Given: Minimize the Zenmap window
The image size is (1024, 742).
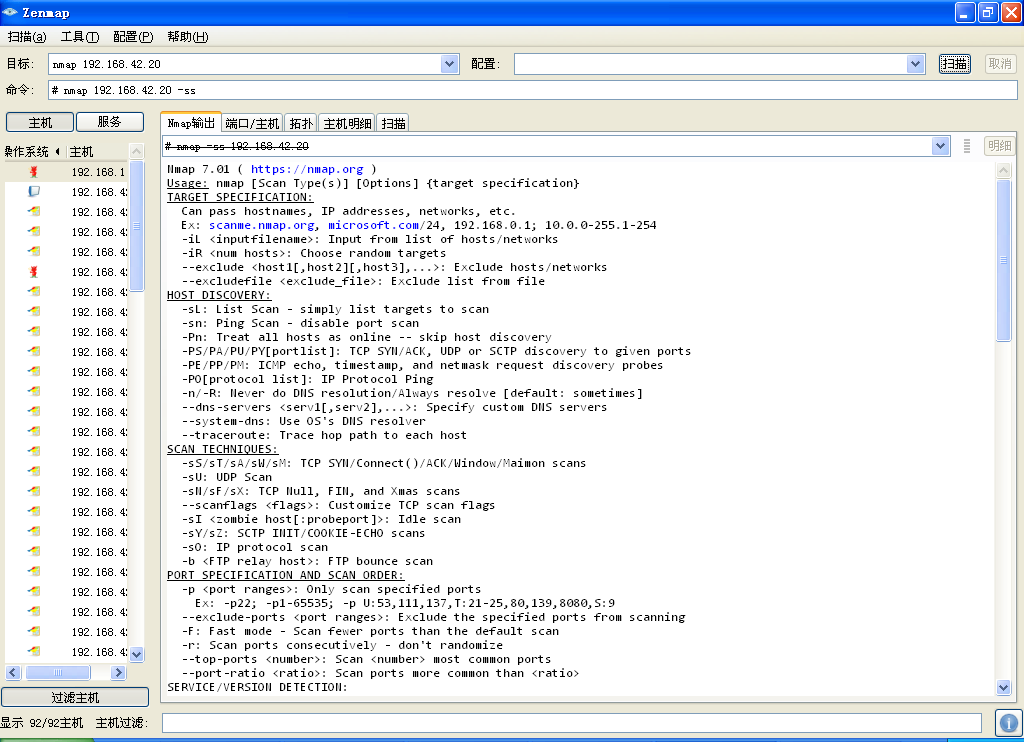Looking at the screenshot, I should click(965, 12).
